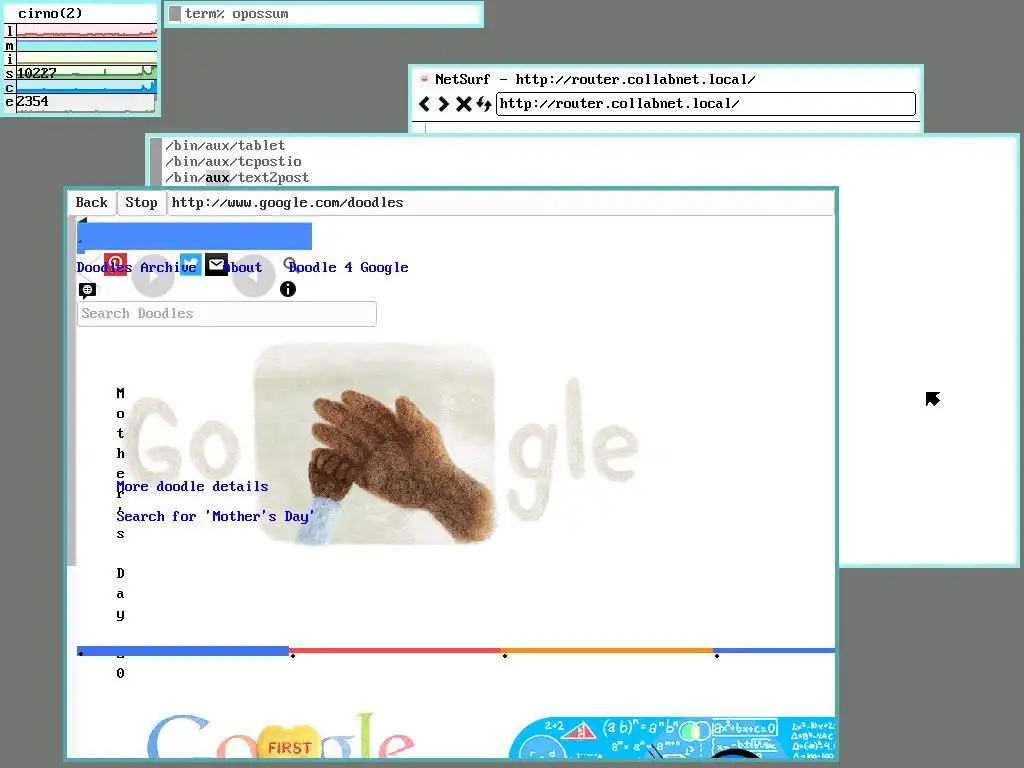Click the red segment of the color bar

point(395,650)
